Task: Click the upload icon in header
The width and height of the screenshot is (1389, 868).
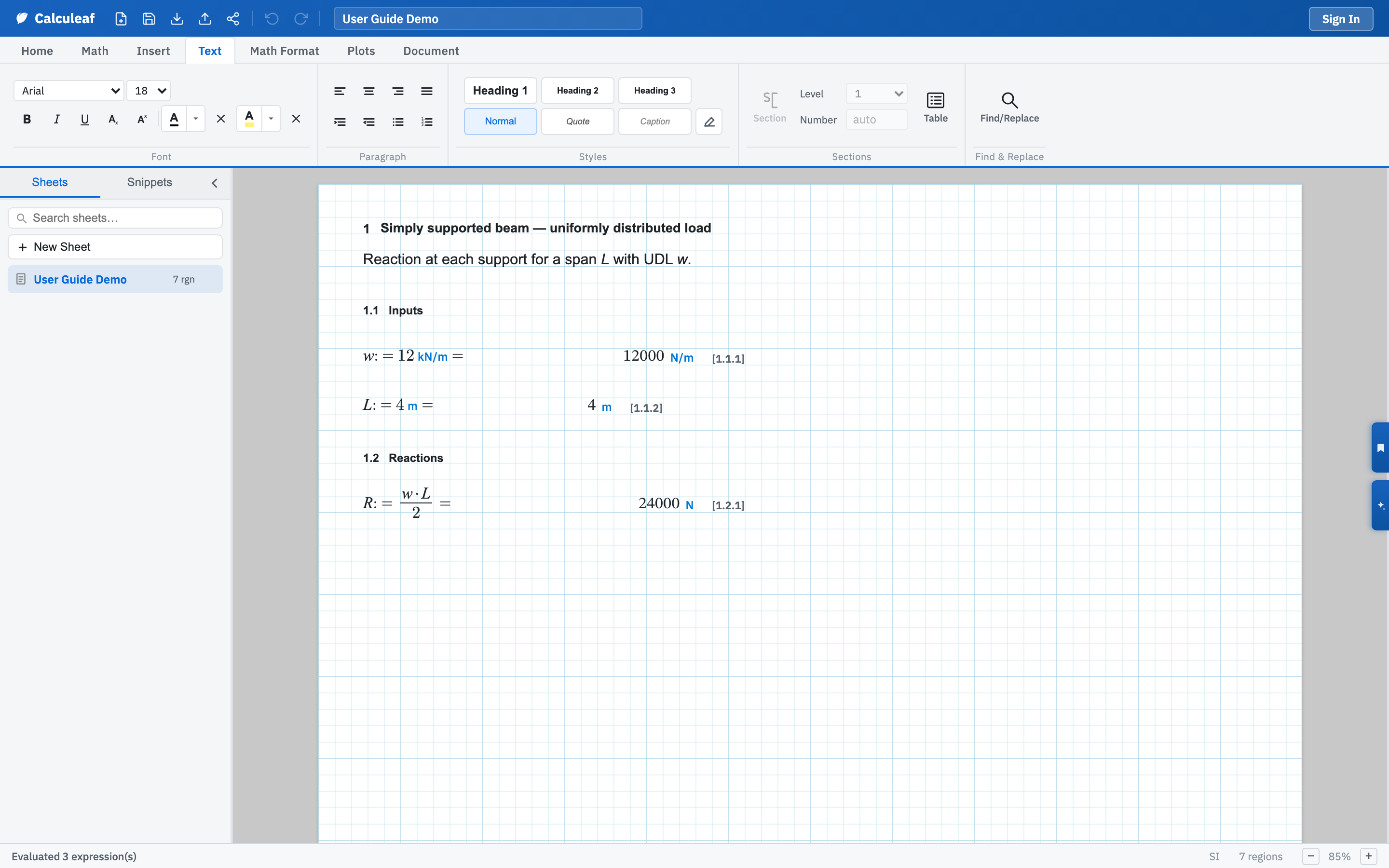Action: tap(205, 18)
